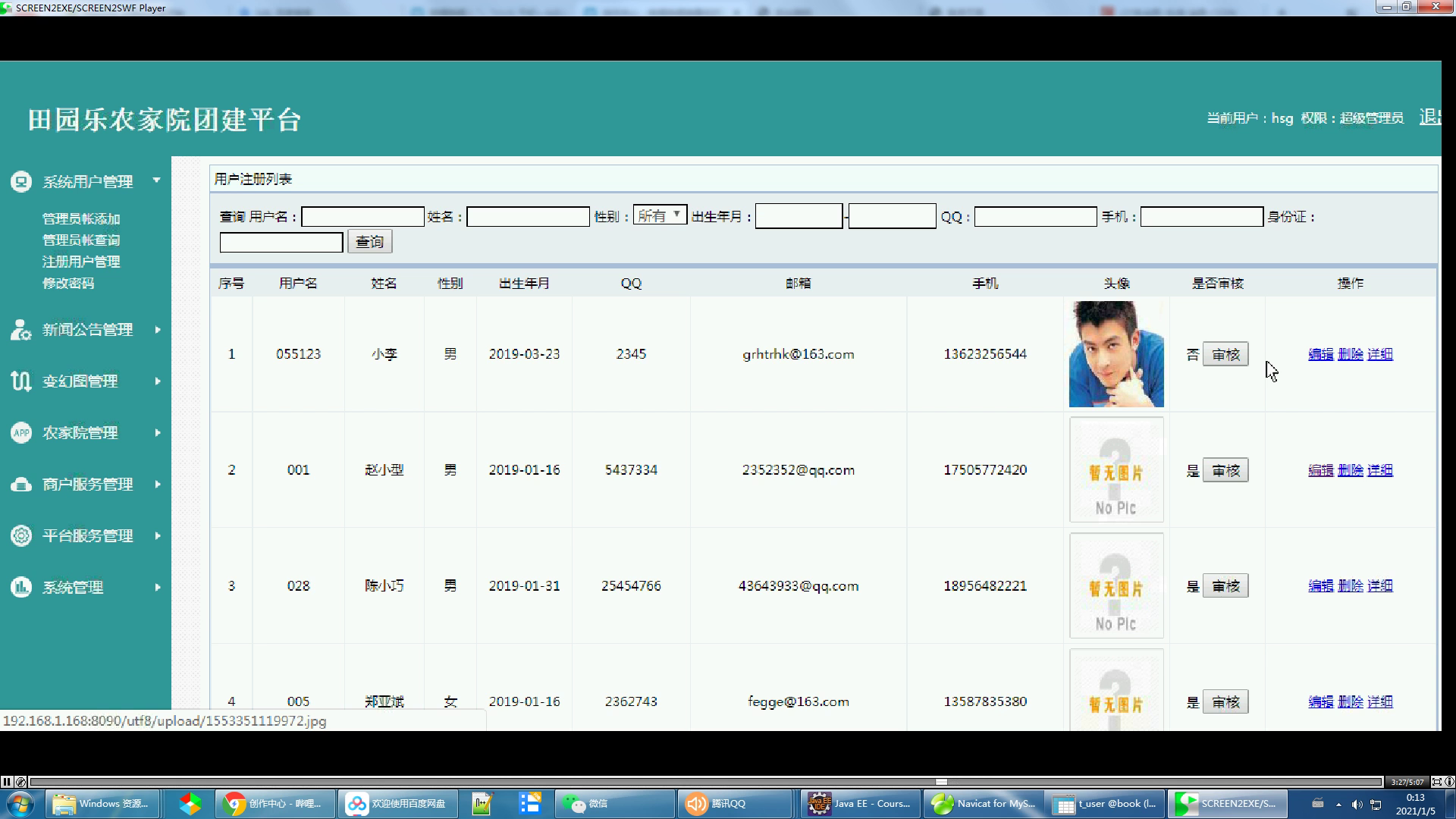Image resolution: width=1456 pixels, height=819 pixels.
Task: Expand 平台服务管理 menu arrow
Action: (158, 536)
